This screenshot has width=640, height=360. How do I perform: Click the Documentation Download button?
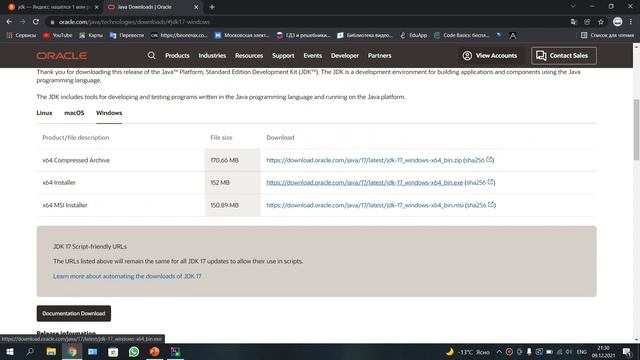73,313
